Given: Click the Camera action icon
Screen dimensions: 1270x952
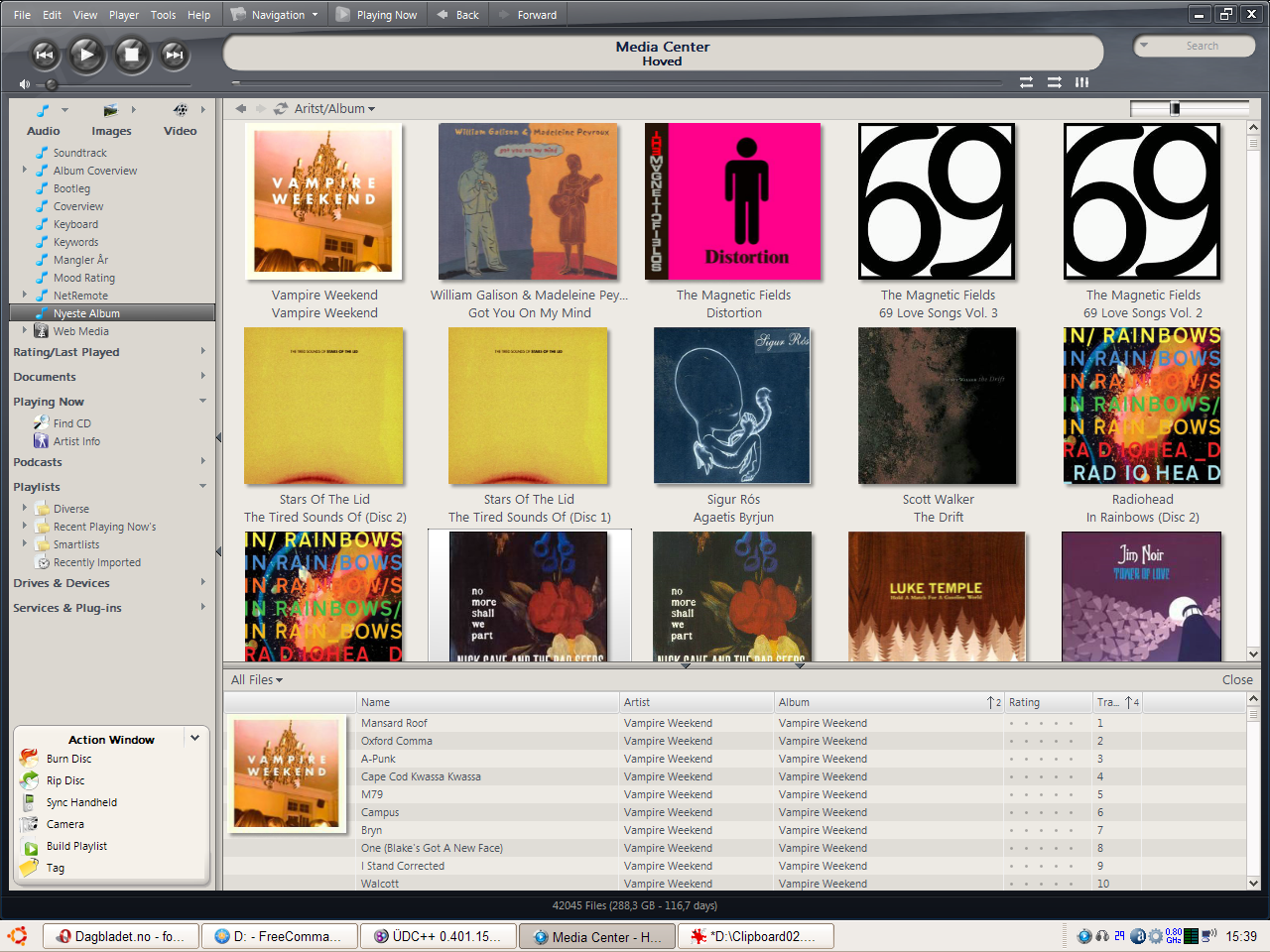Looking at the screenshot, I should tap(30, 824).
